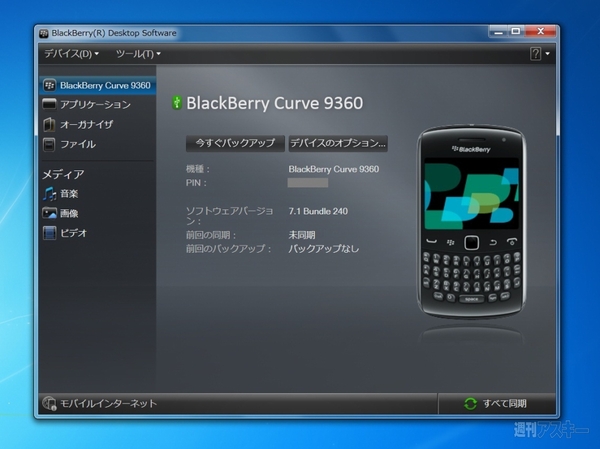Click the モバイルインターネット globe icon
Image resolution: width=600 pixels, height=449 pixels.
[49, 403]
